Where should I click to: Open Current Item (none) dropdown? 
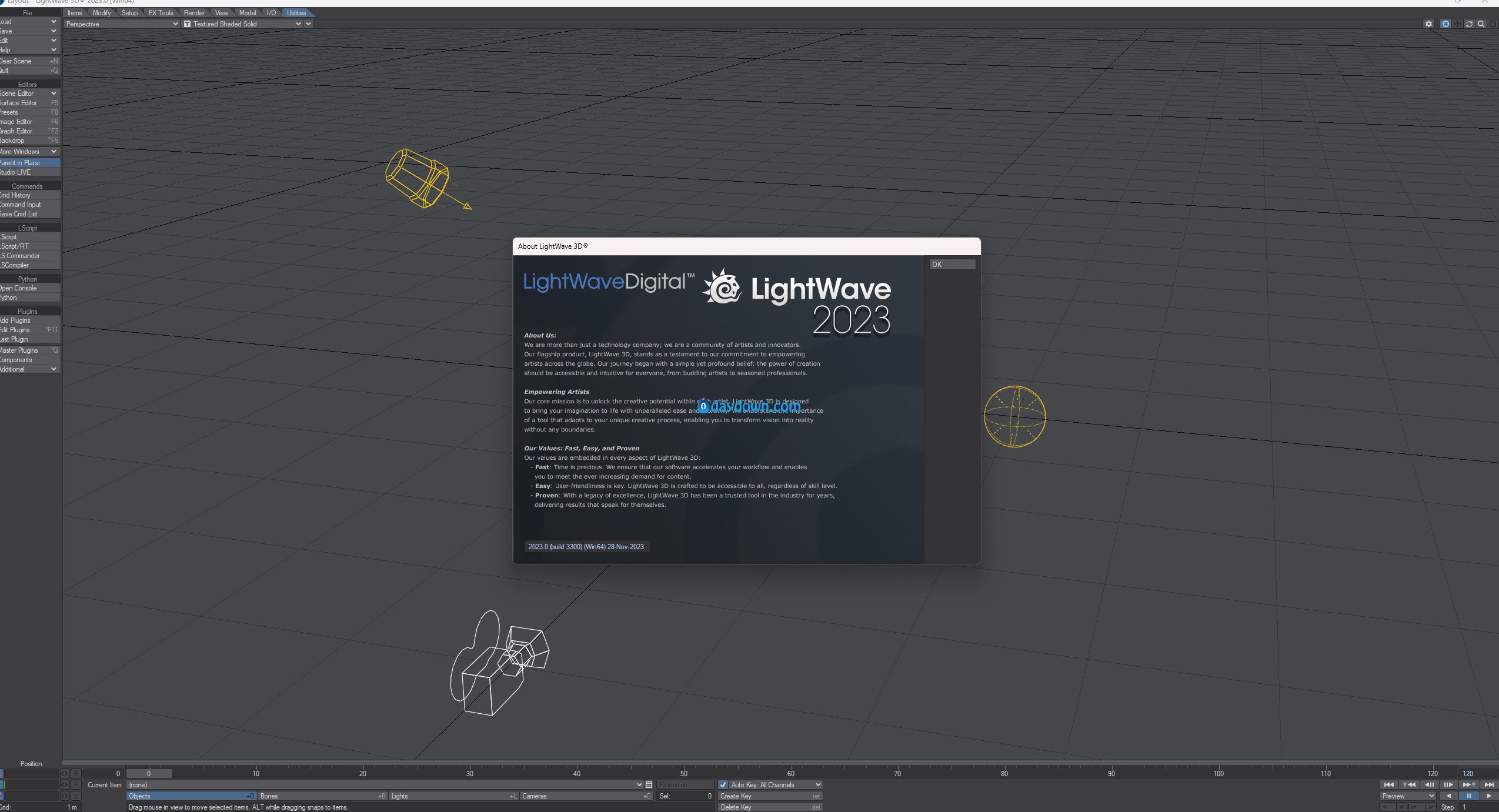[385, 785]
